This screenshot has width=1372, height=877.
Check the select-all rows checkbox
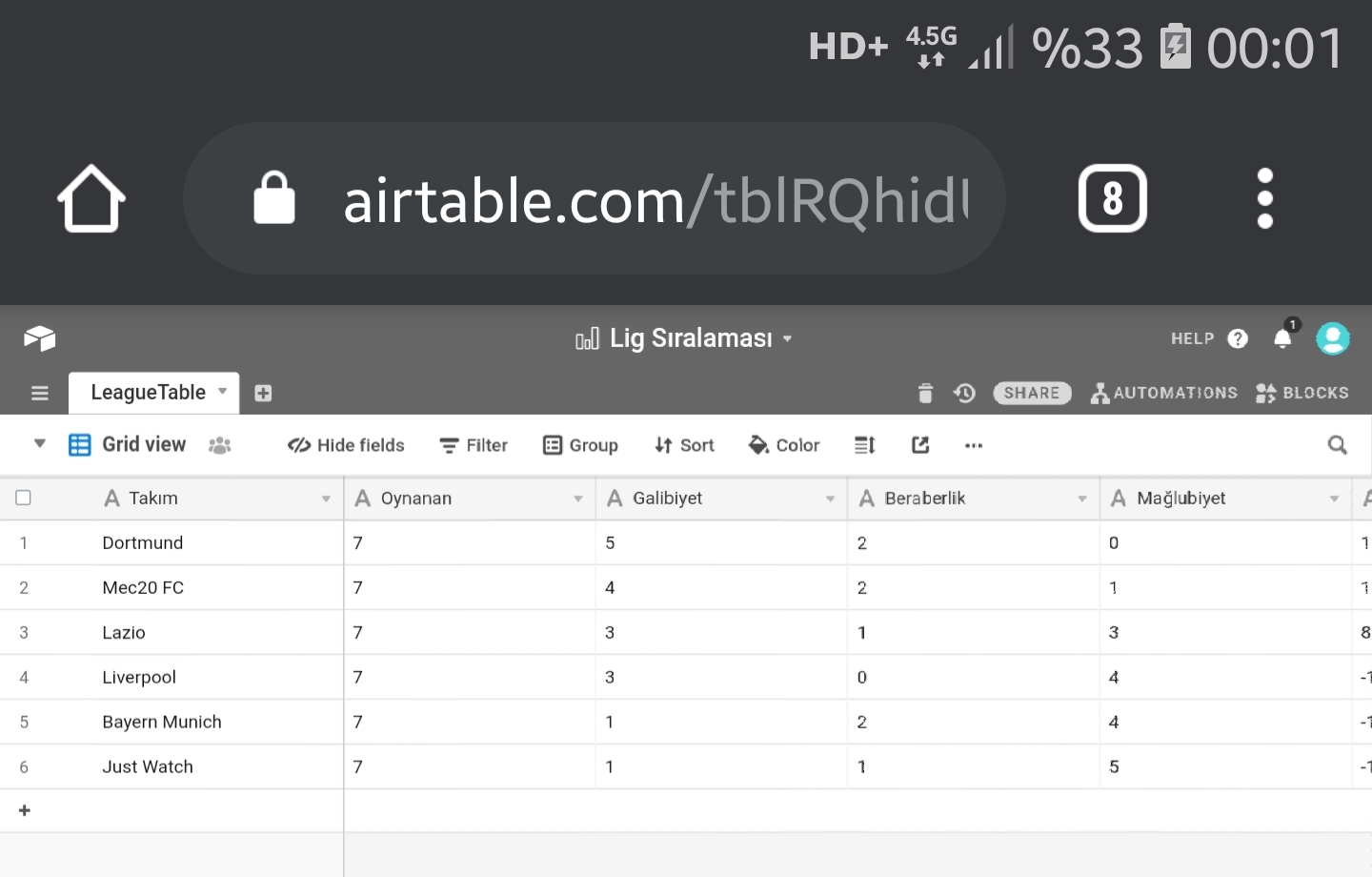pyautogui.click(x=24, y=498)
